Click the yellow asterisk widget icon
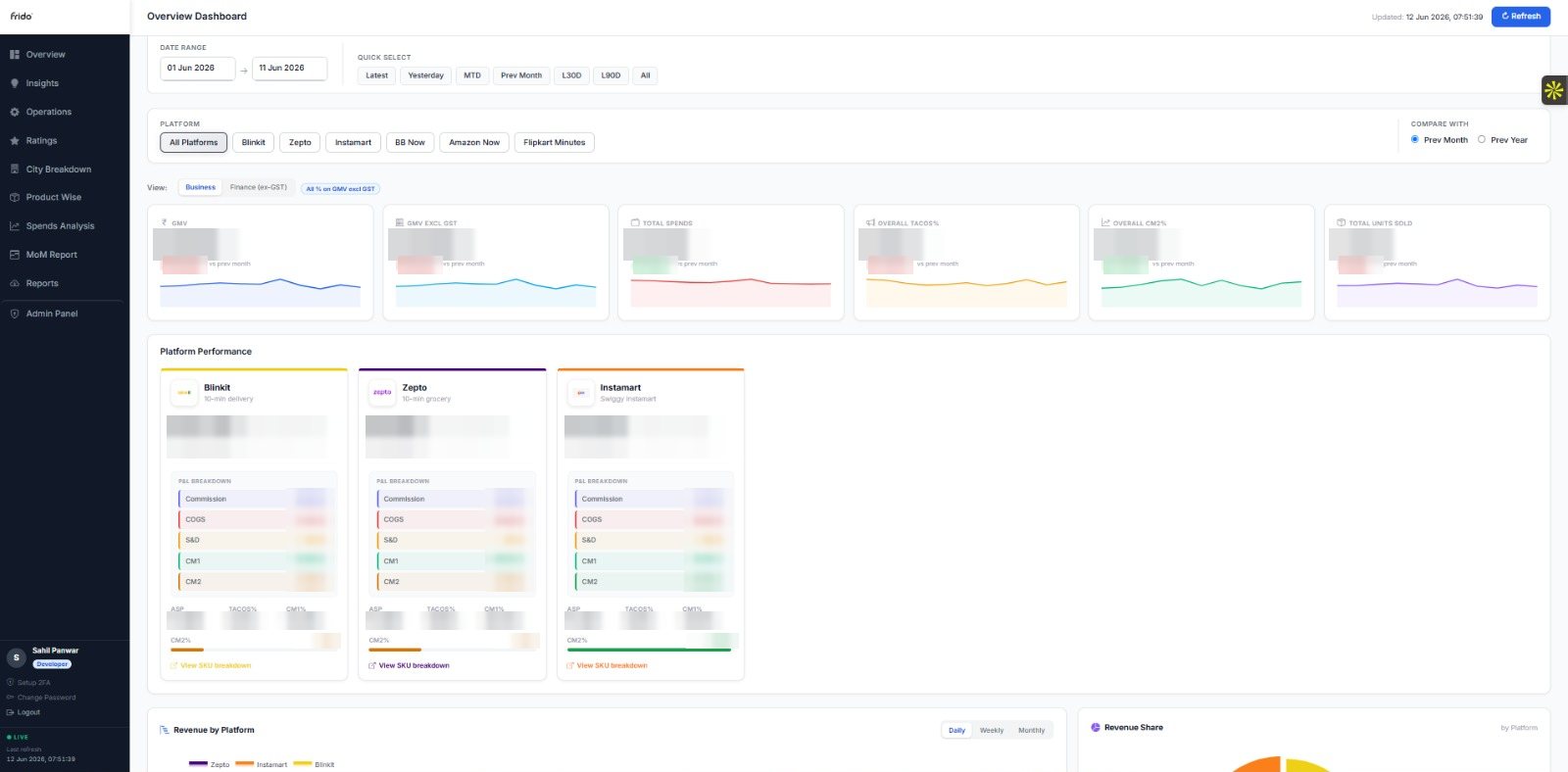 point(1553,91)
